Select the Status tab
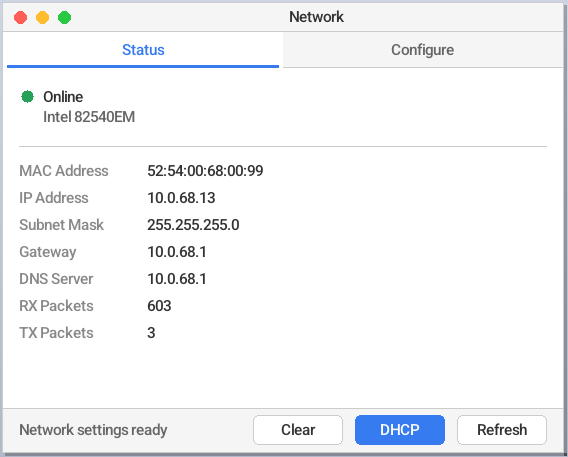This screenshot has height=457, width=568. (x=143, y=50)
